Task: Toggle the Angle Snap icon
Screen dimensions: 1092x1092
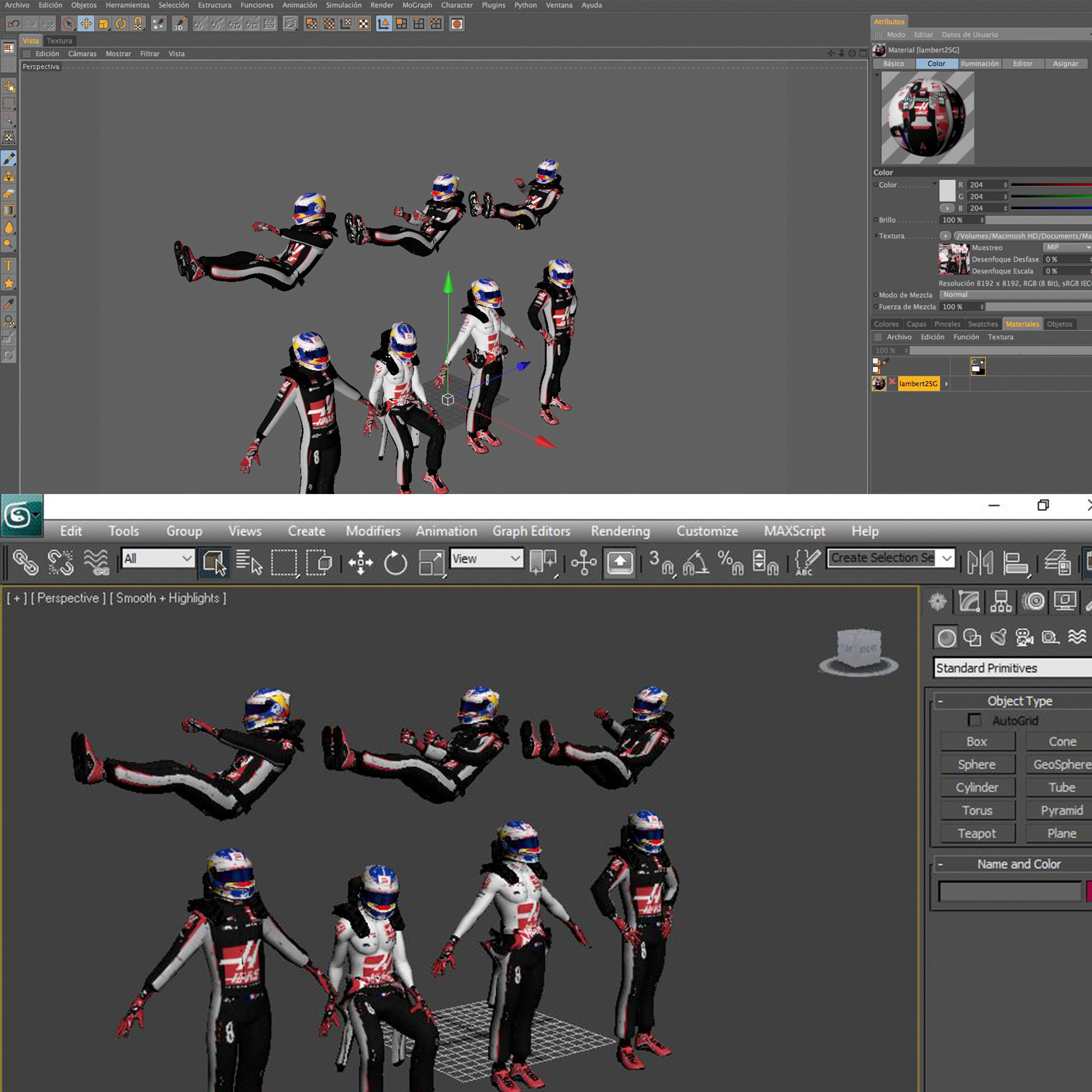Action: click(696, 563)
